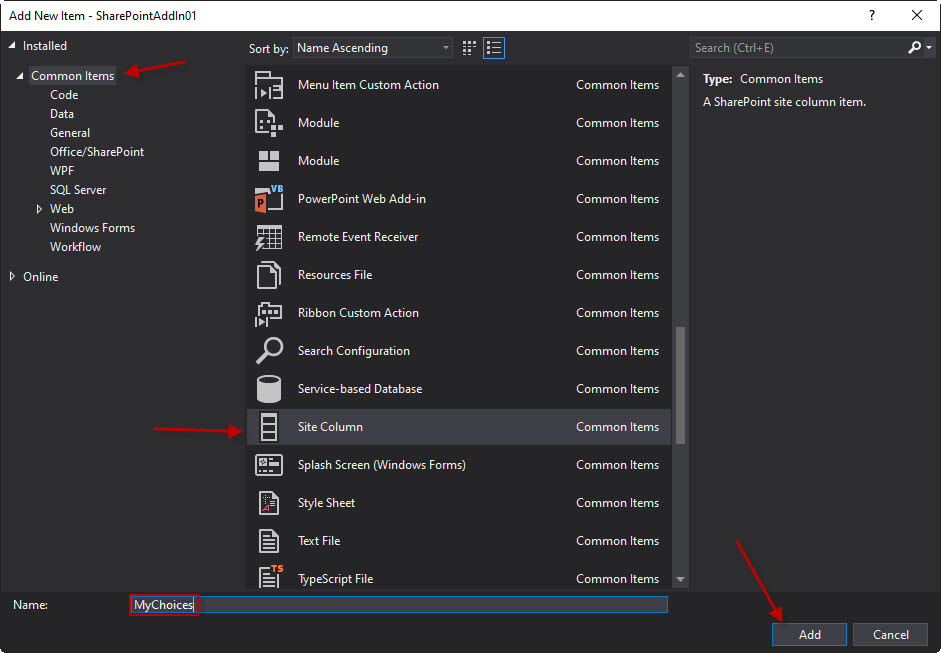Select the 'Style Sheet' template name
Viewport: 941px width, 653px height.
click(x=326, y=503)
